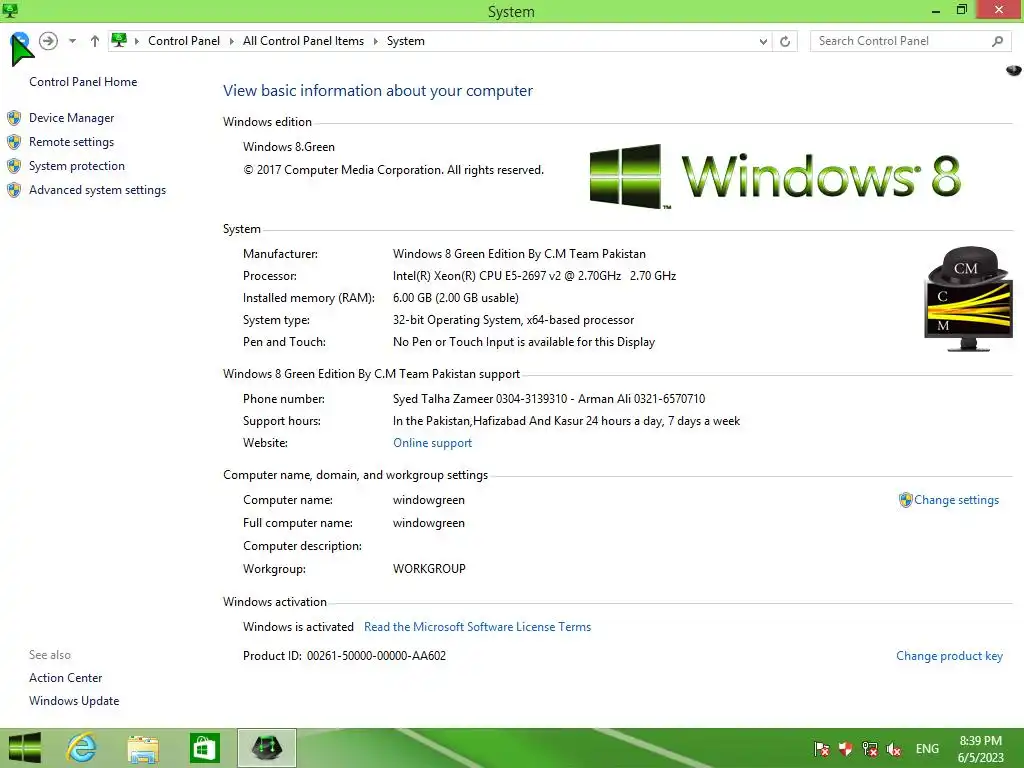Viewport: 1024px width, 768px height.
Task: Select Control Panel breadcrumb
Action: (x=184, y=40)
